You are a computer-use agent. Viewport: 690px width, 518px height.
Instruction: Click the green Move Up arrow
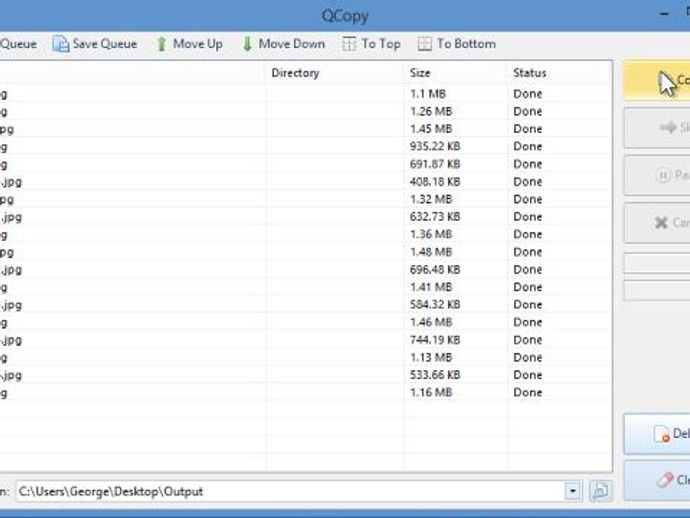161,44
